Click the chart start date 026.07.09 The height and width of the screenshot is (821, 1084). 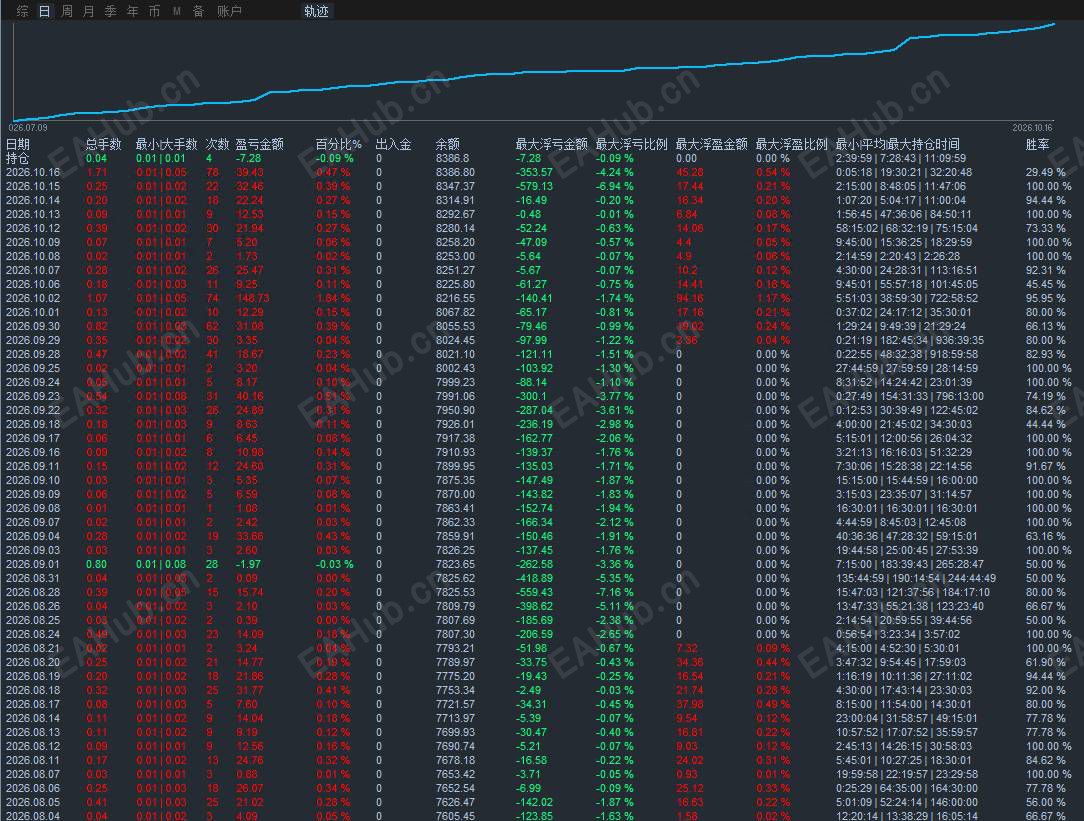(28, 128)
